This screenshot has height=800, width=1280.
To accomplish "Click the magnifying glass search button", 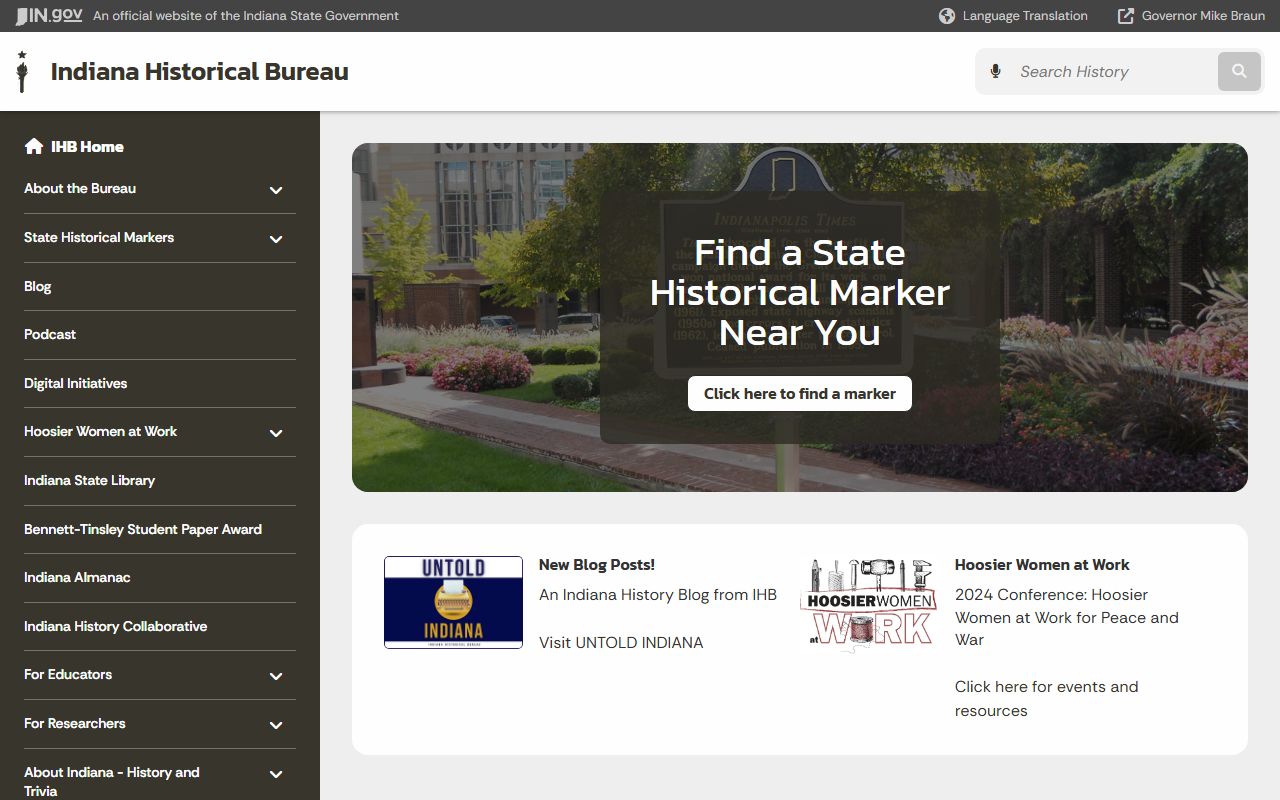I will 1239,72.
